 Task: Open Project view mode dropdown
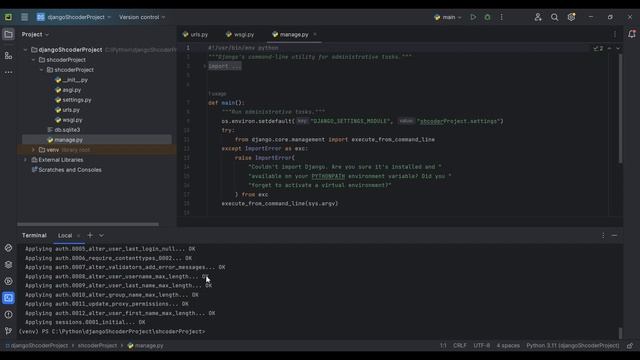(x=35, y=34)
